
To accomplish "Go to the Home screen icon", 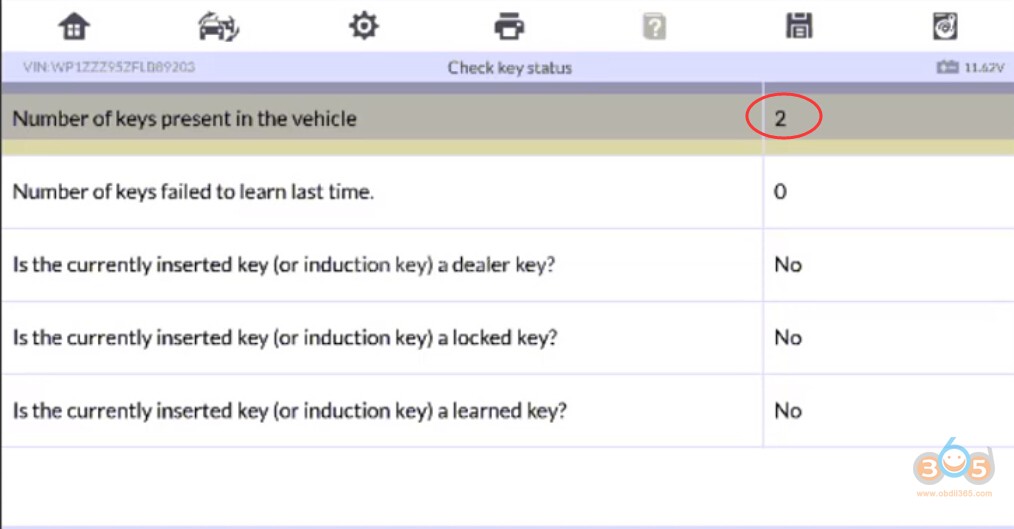I will point(74,26).
